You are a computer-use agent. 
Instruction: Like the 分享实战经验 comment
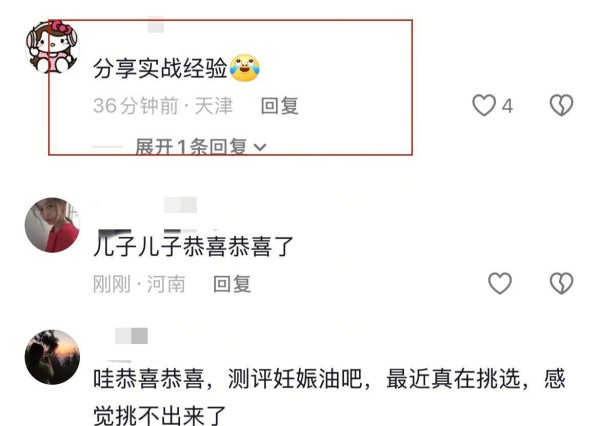click(x=484, y=105)
